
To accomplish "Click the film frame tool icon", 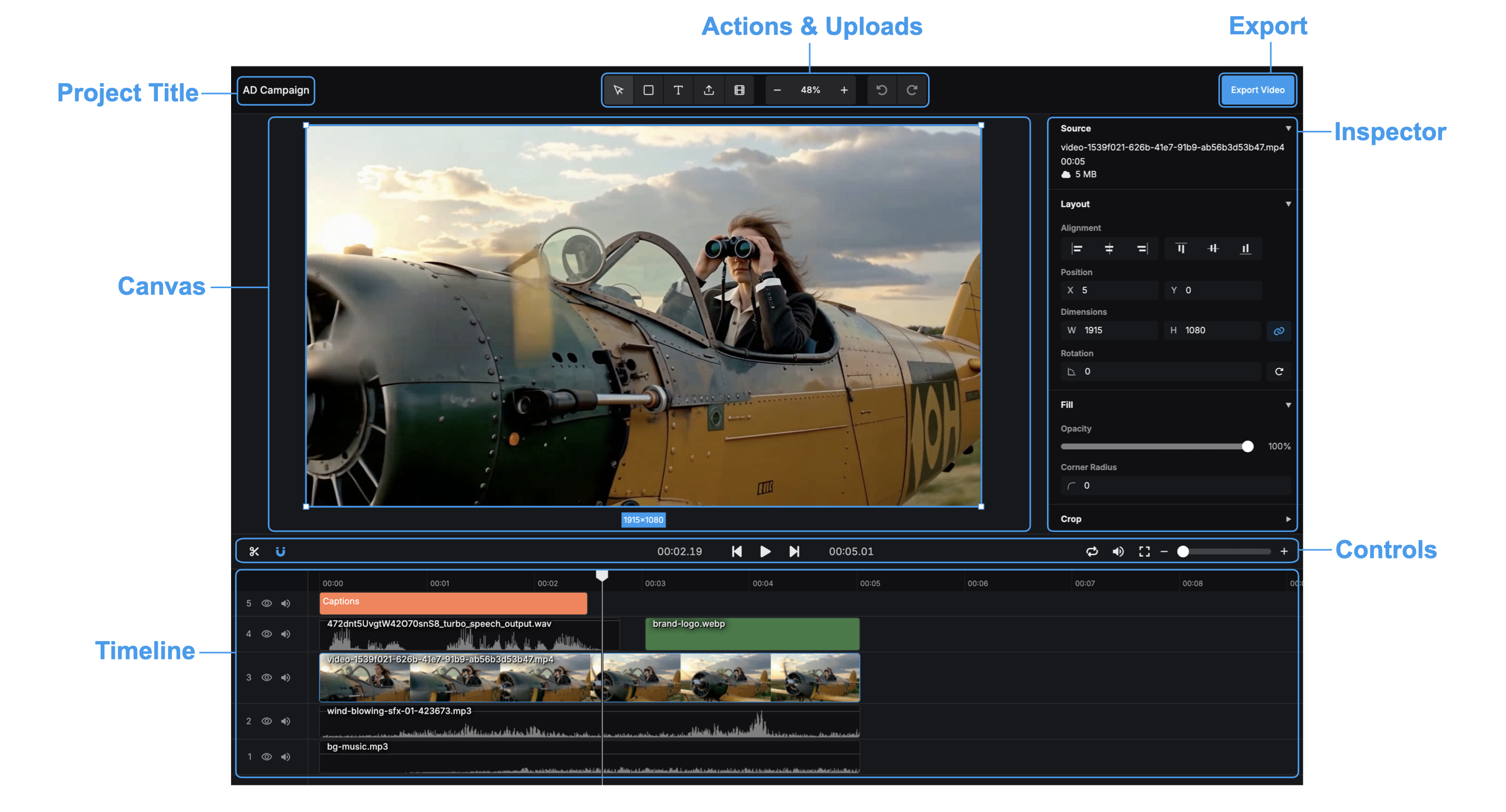I will click(739, 90).
